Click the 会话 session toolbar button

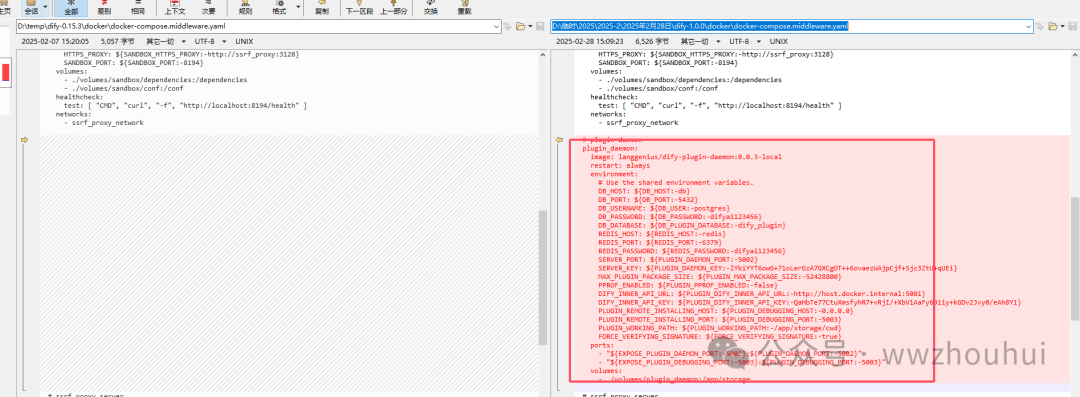(30, 8)
